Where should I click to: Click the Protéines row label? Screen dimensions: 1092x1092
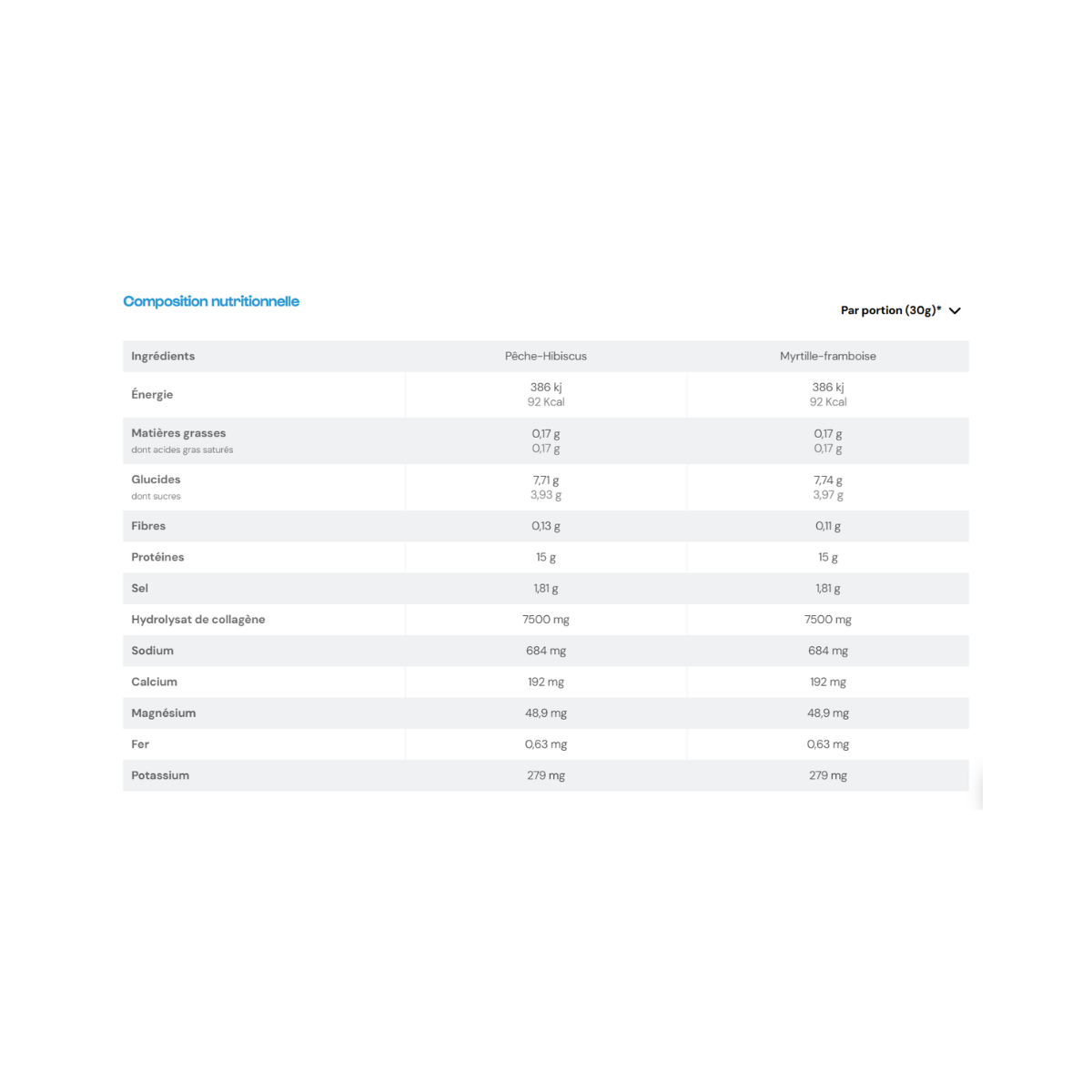(157, 557)
